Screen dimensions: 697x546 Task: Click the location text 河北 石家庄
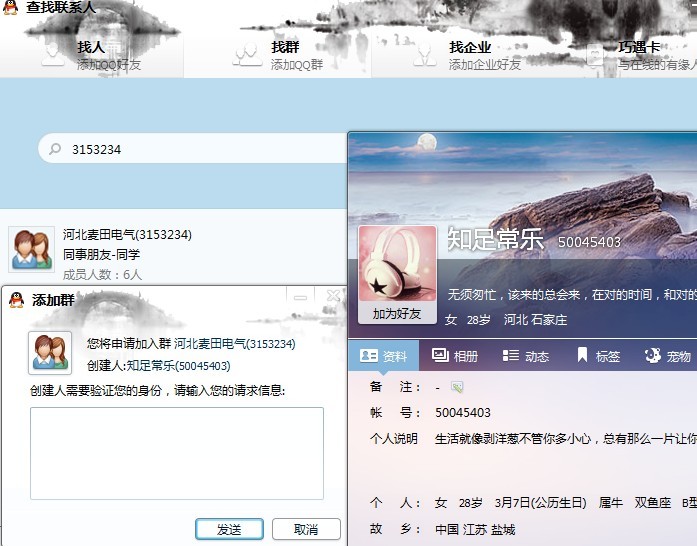point(535,320)
